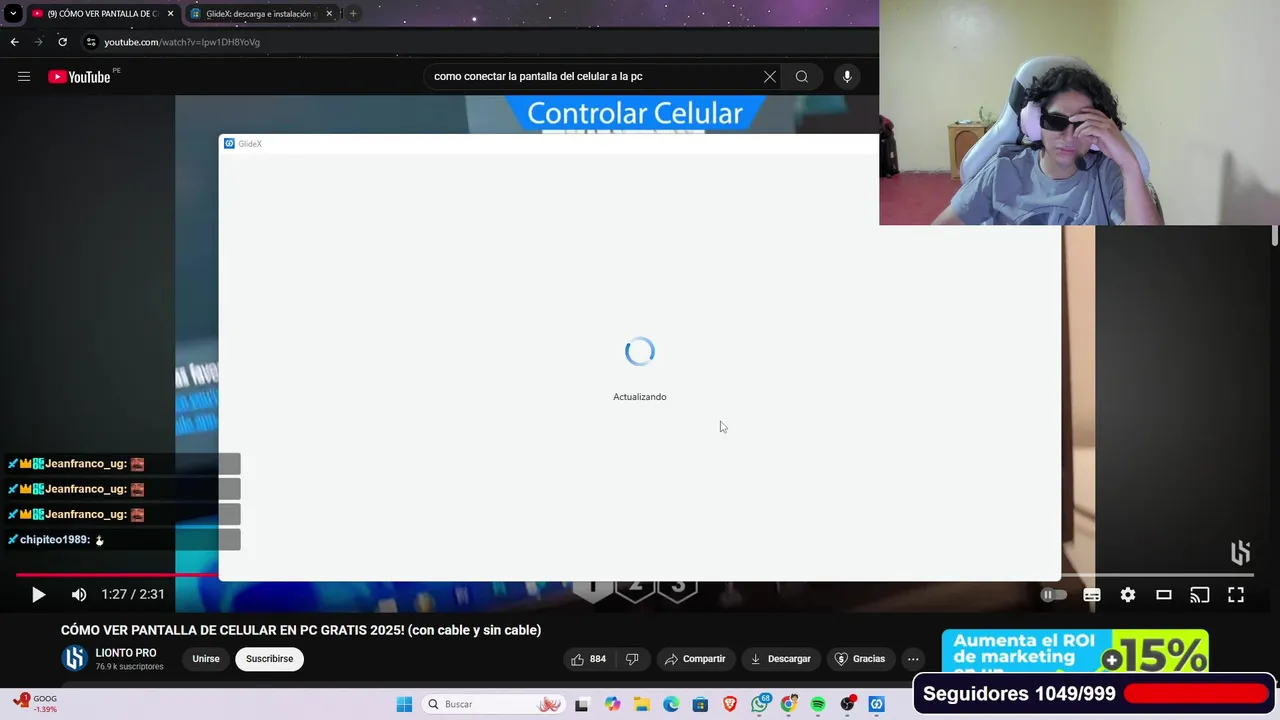Screen dimensions: 1280x720
Task: Open Microsoft Store from the taskbar
Action: [x=701, y=704]
